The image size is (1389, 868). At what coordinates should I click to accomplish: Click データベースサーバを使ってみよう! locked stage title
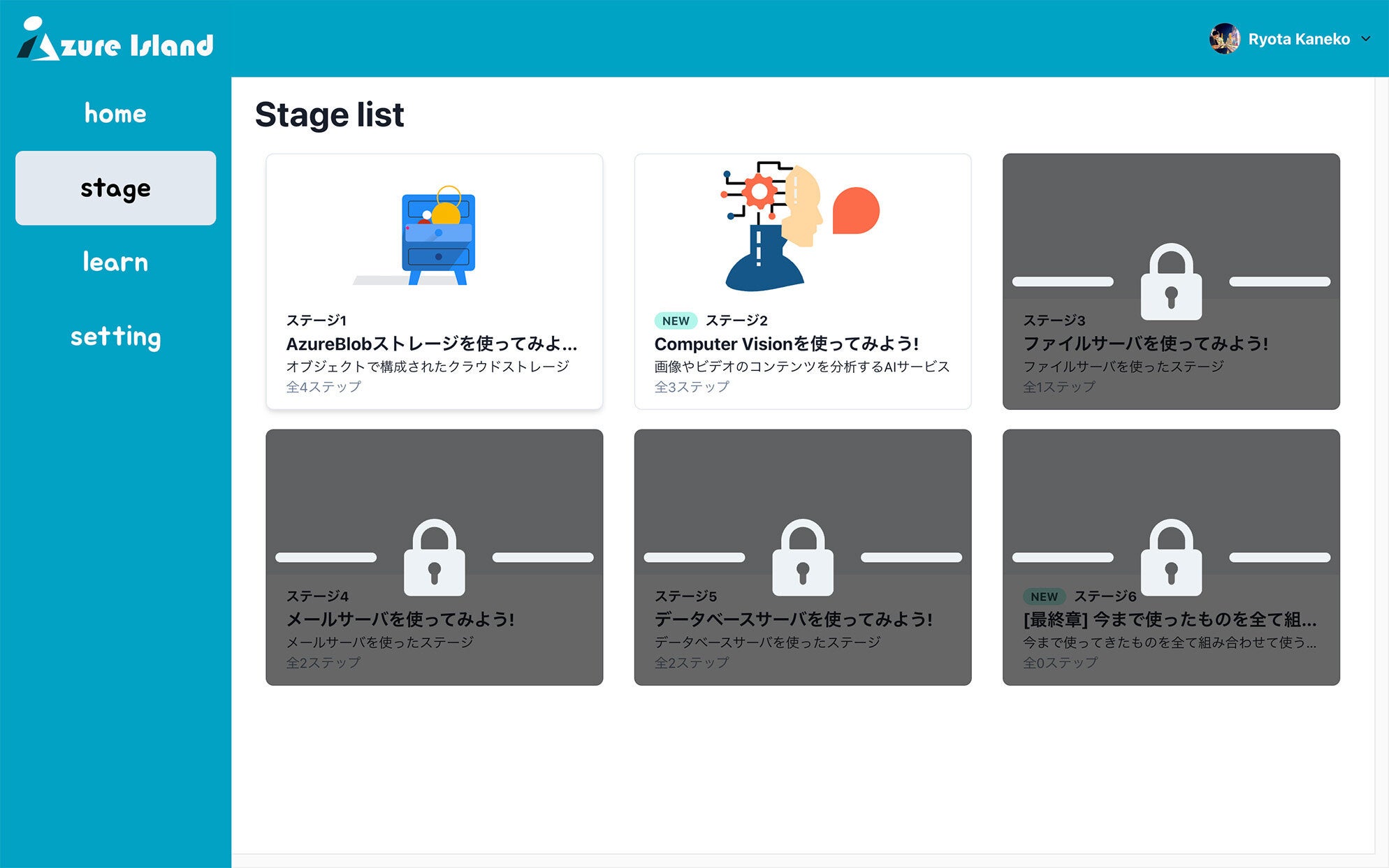(x=793, y=619)
